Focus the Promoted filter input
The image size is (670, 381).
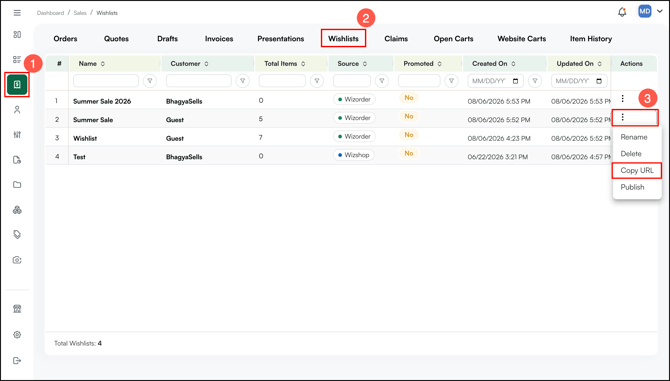(x=419, y=81)
